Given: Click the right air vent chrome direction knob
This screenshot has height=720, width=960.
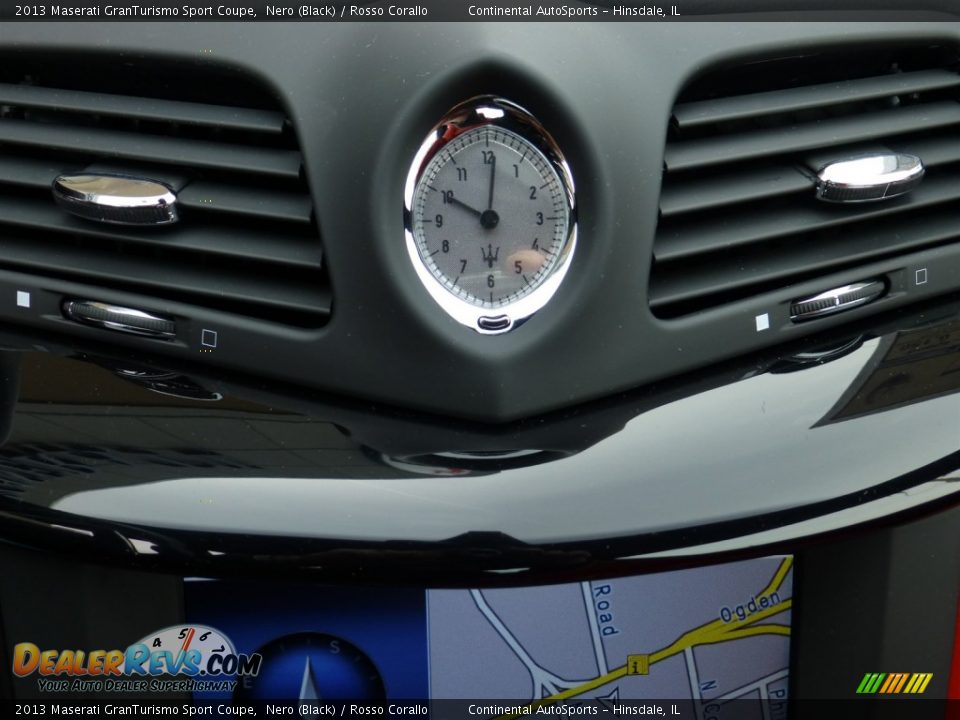Looking at the screenshot, I should coord(868,177).
